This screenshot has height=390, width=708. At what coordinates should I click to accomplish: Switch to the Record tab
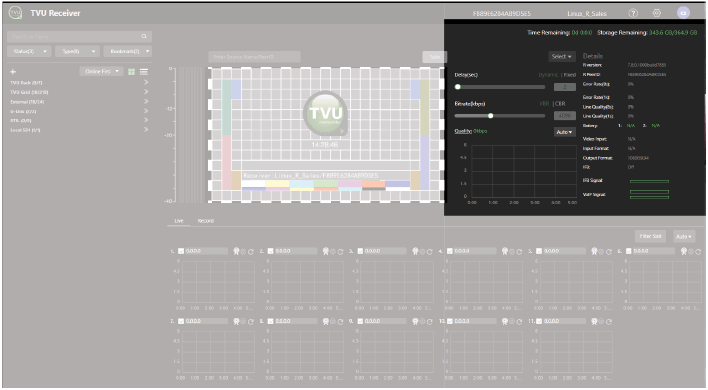(206, 221)
